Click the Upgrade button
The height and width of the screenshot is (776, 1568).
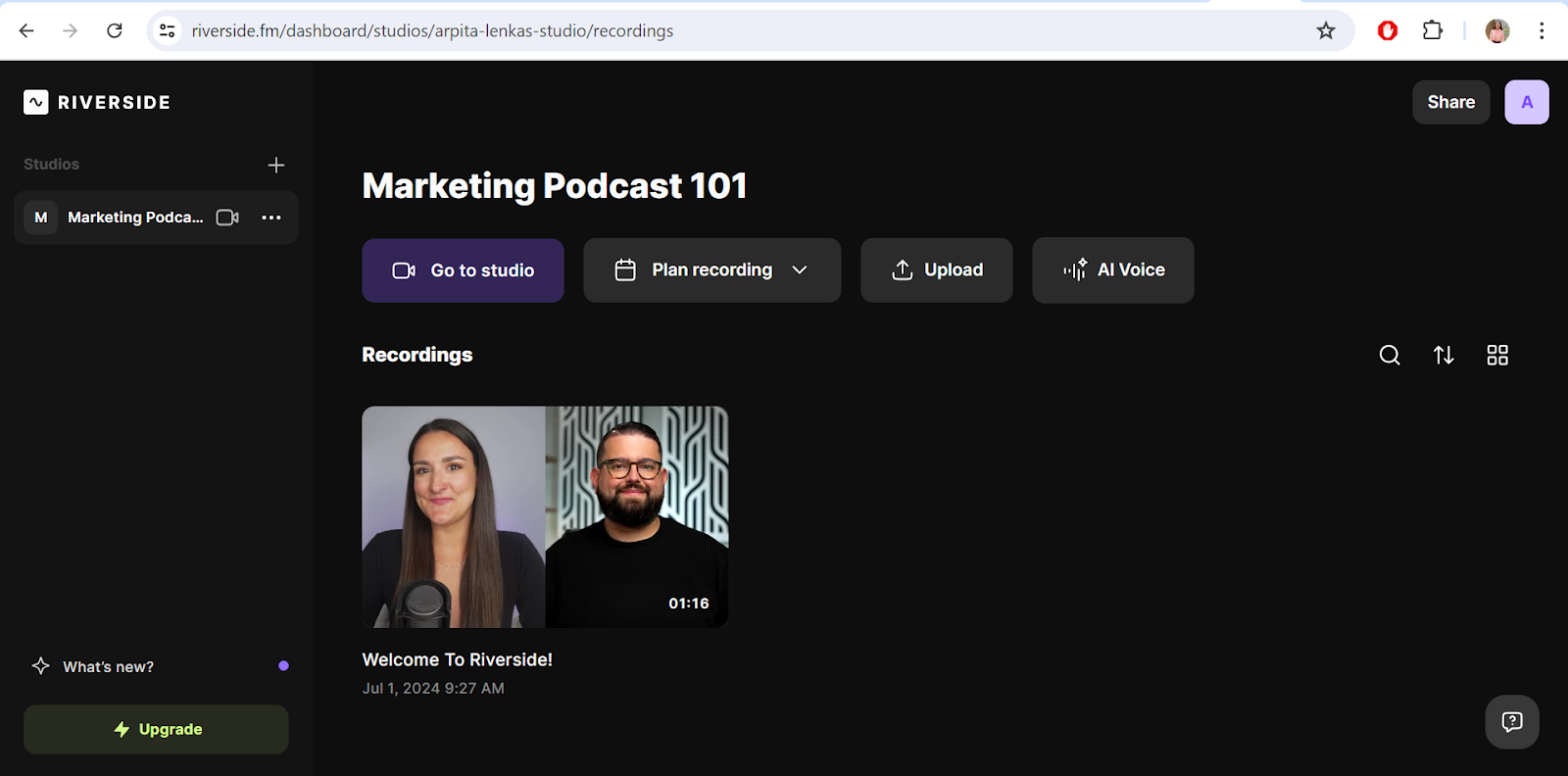tap(156, 730)
